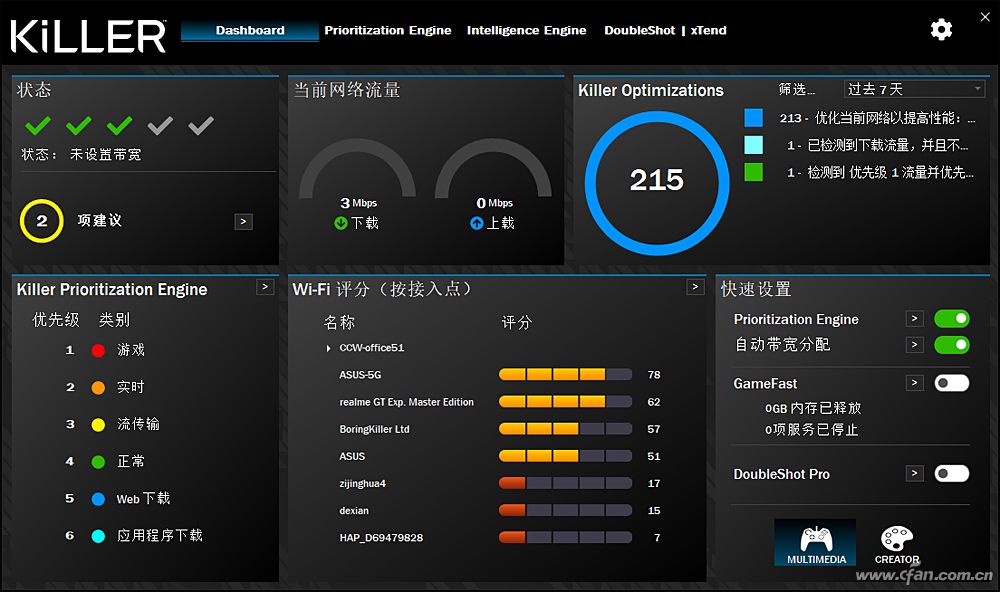Image resolution: width=1000 pixels, height=592 pixels.
Task: Switch to the Intelligence Engine tab
Action: point(526,30)
